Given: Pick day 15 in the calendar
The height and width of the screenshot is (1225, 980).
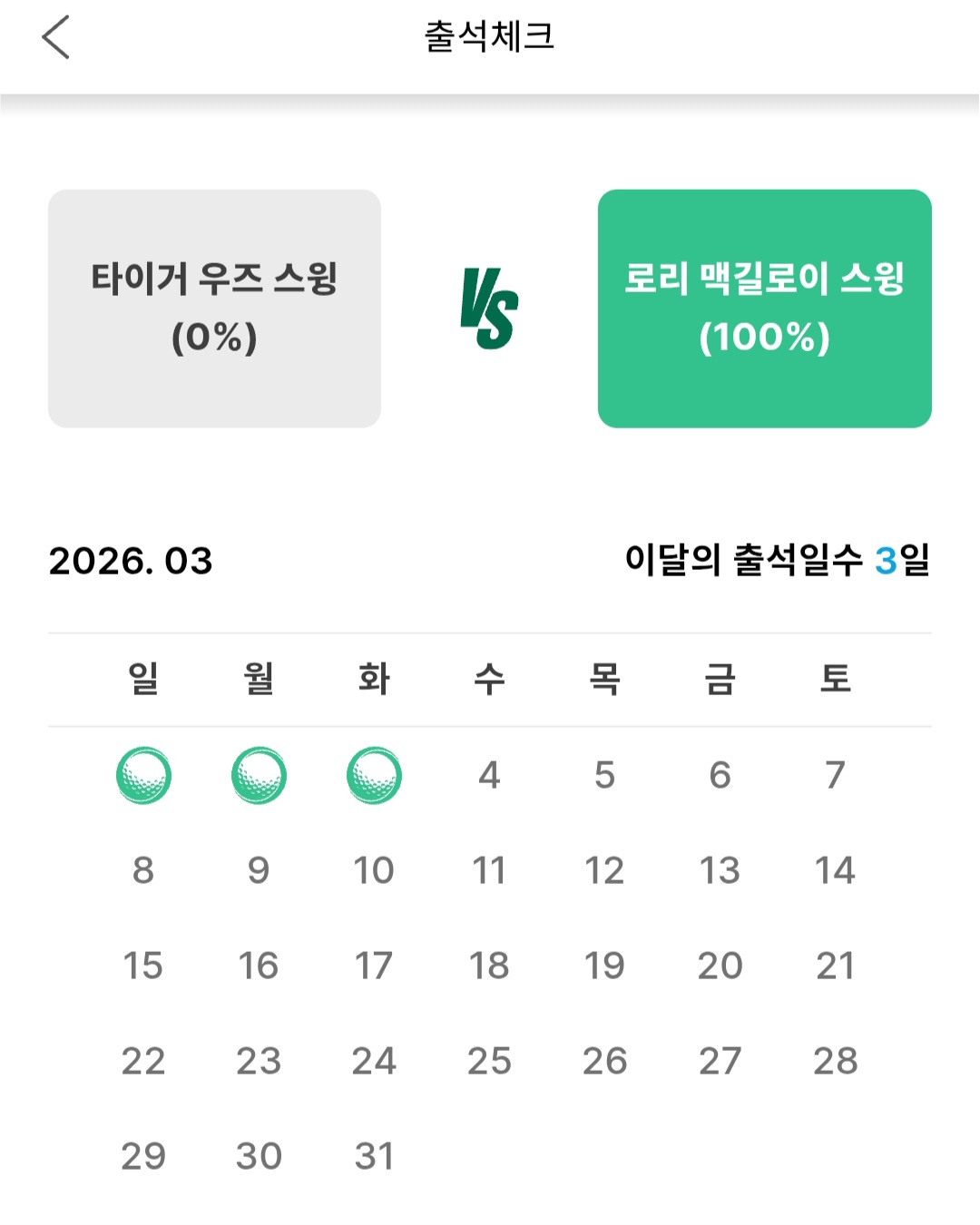Looking at the screenshot, I should click(x=143, y=966).
